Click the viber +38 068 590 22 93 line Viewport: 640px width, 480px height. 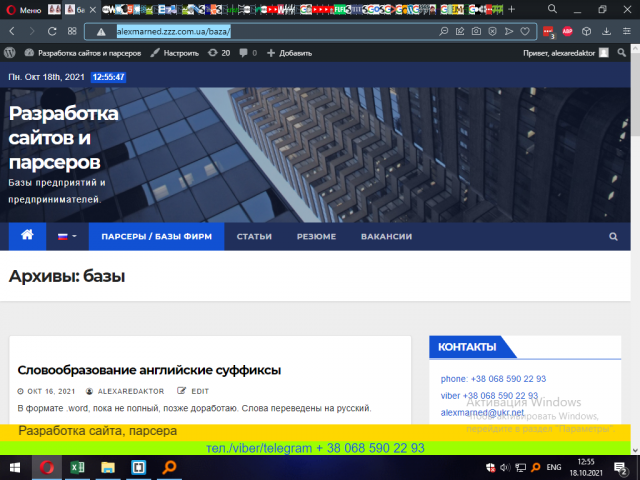pyautogui.click(x=489, y=396)
